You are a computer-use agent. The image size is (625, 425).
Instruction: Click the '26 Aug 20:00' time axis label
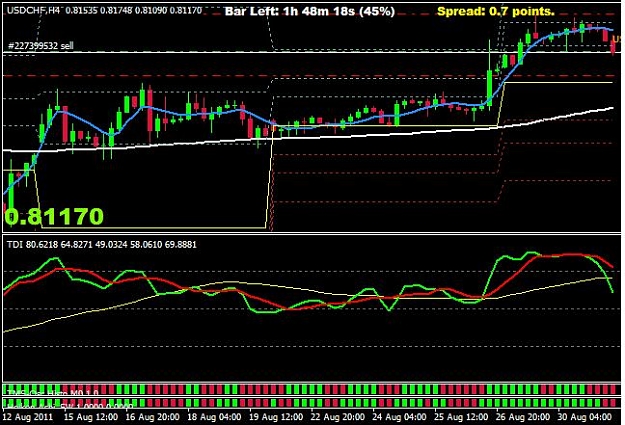523,417
